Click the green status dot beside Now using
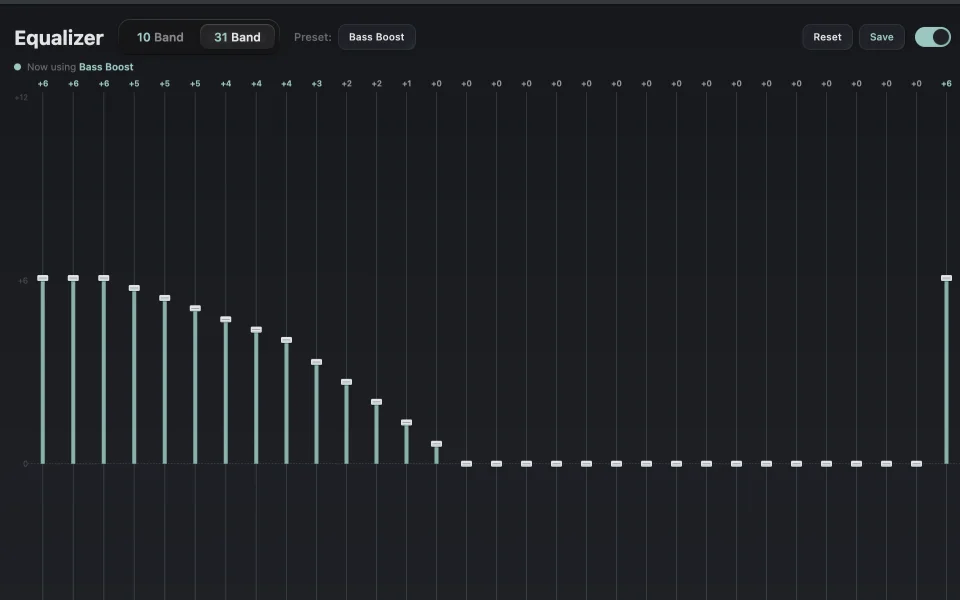This screenshot has width=960, height=600. pos(18,67)
